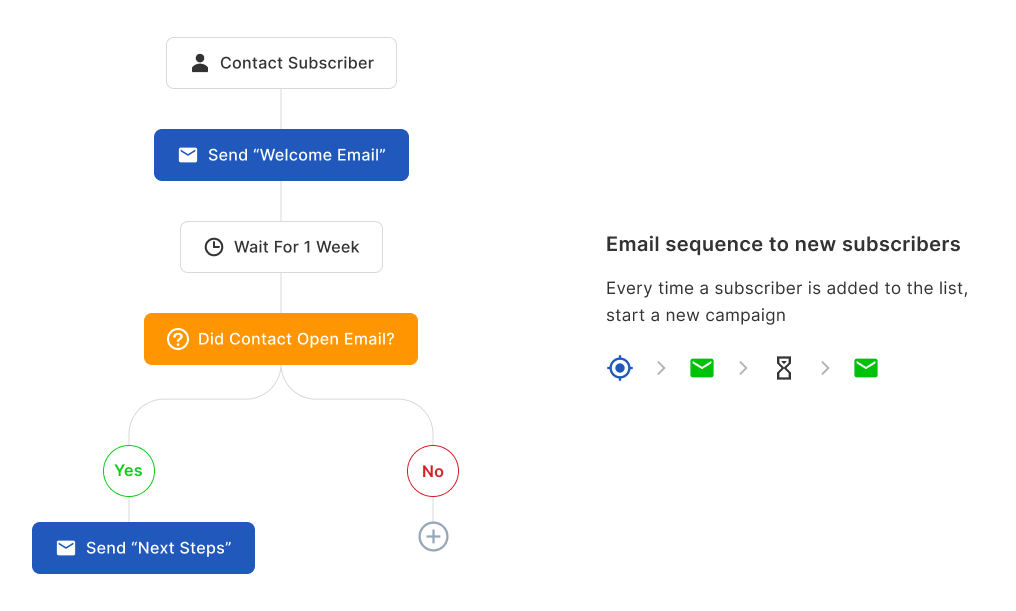The height and width of the screenshot is (611, 1016).
Task: Click the last green email icon in sequence
Action: click(x=866, y=368)
